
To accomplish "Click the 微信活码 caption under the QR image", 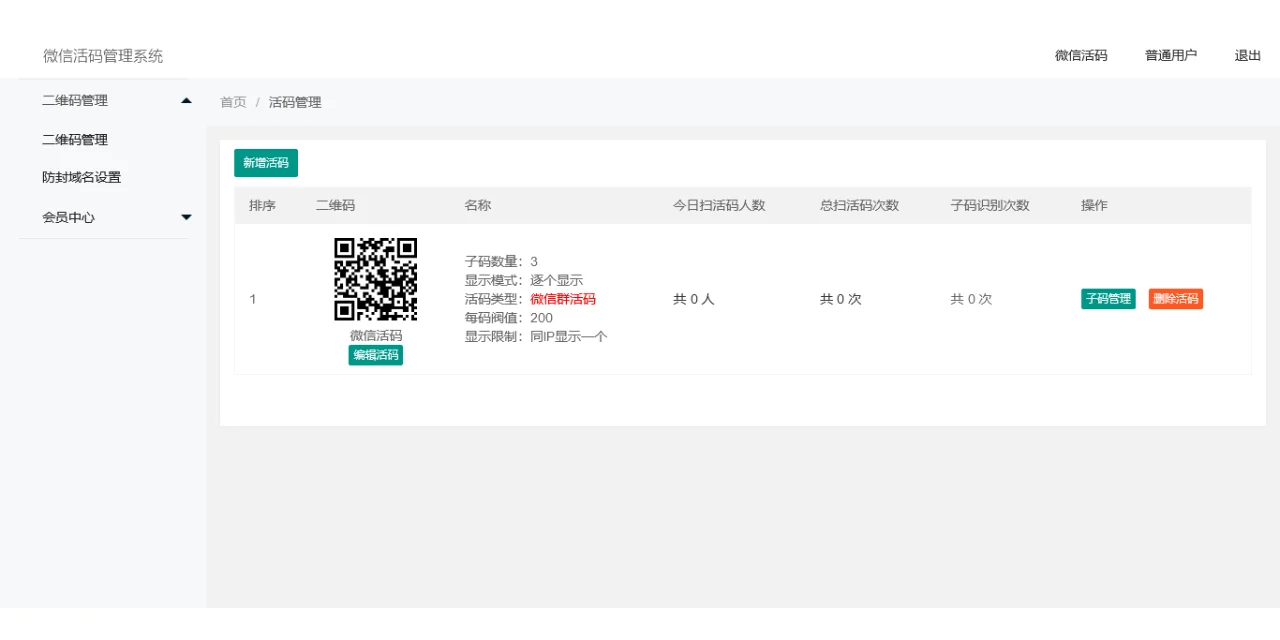I will (375, 335).
